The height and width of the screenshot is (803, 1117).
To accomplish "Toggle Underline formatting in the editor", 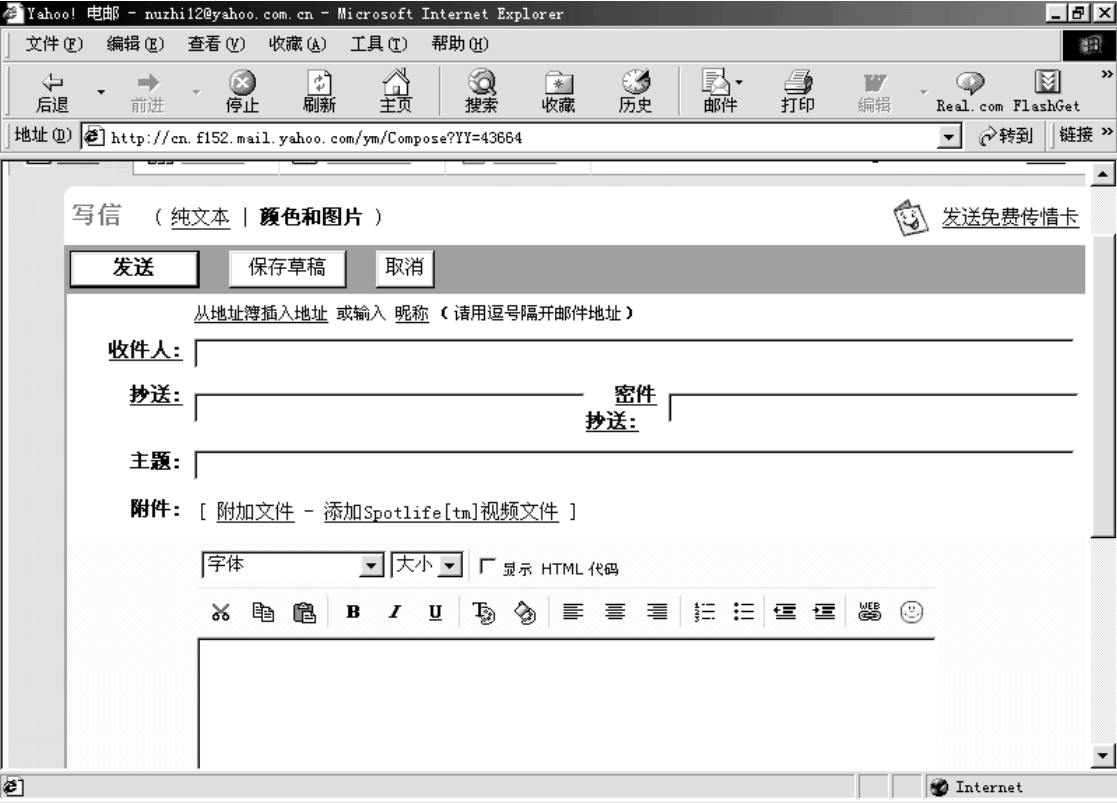I will pos(435,612).
